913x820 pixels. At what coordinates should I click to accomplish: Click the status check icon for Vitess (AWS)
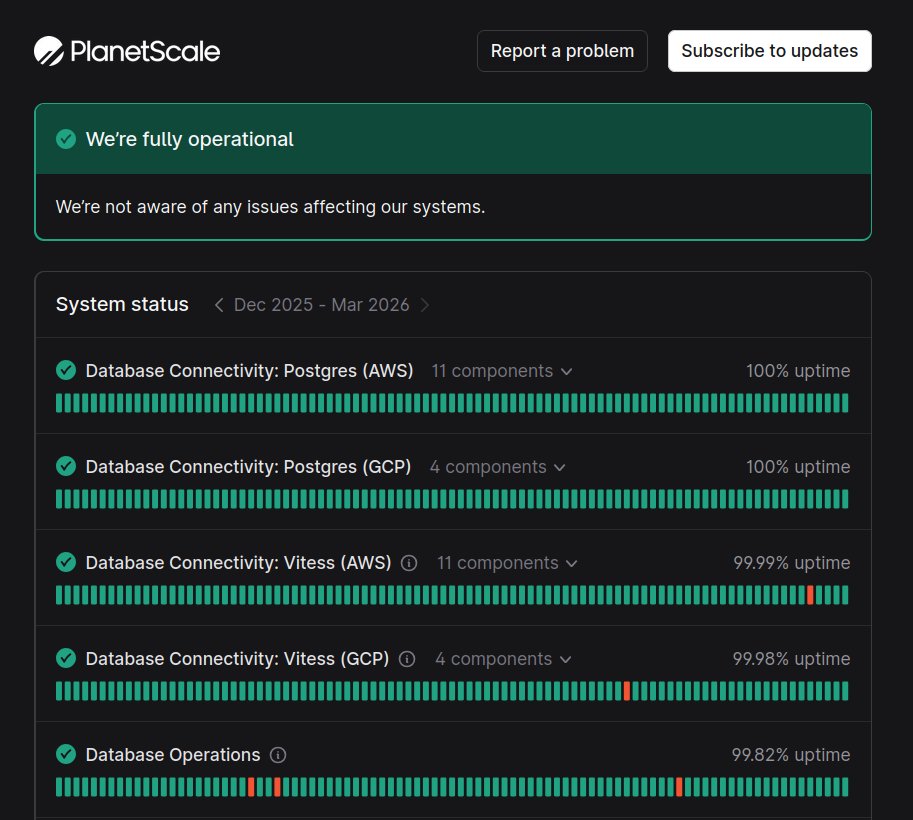(66, 563)
